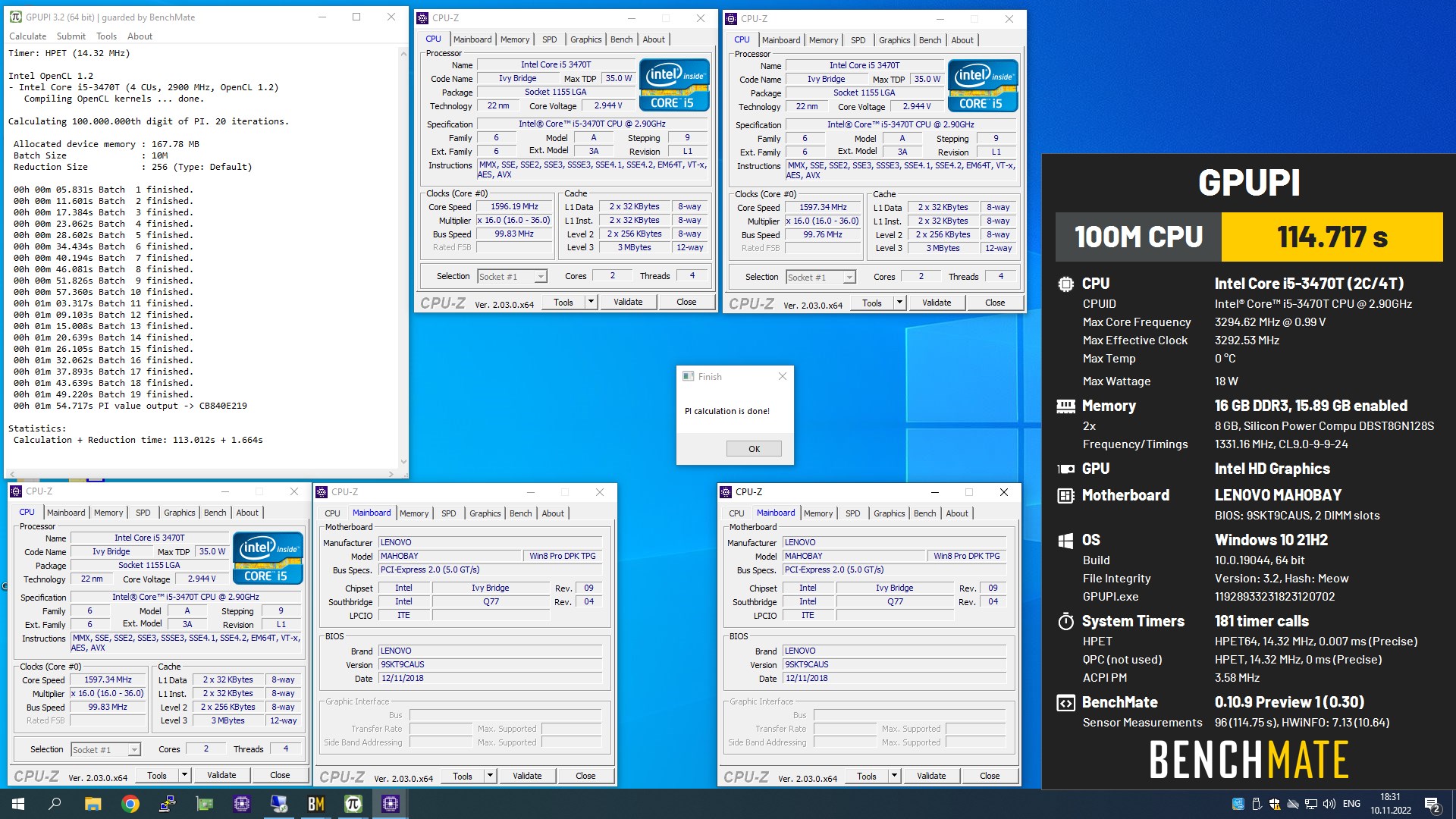Open Socket #1 selection combo in bottom-left CPU-Z
Viewport: 1456px width, 819px height.
point(105,750)
